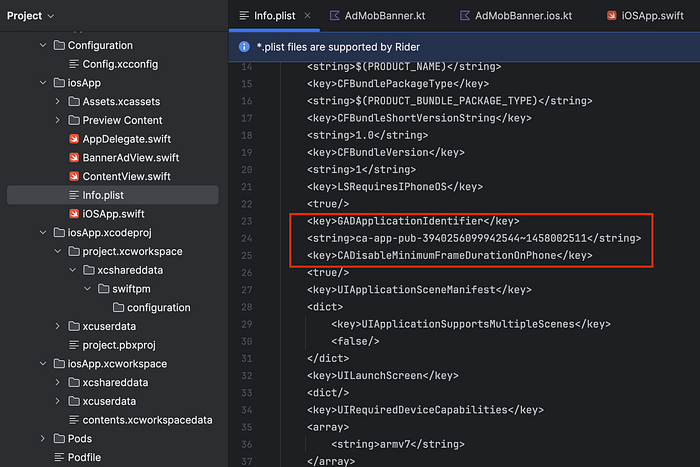700x467 pixels.
Task: Expand the Preview Content folder
Action: tap(58, 120)
